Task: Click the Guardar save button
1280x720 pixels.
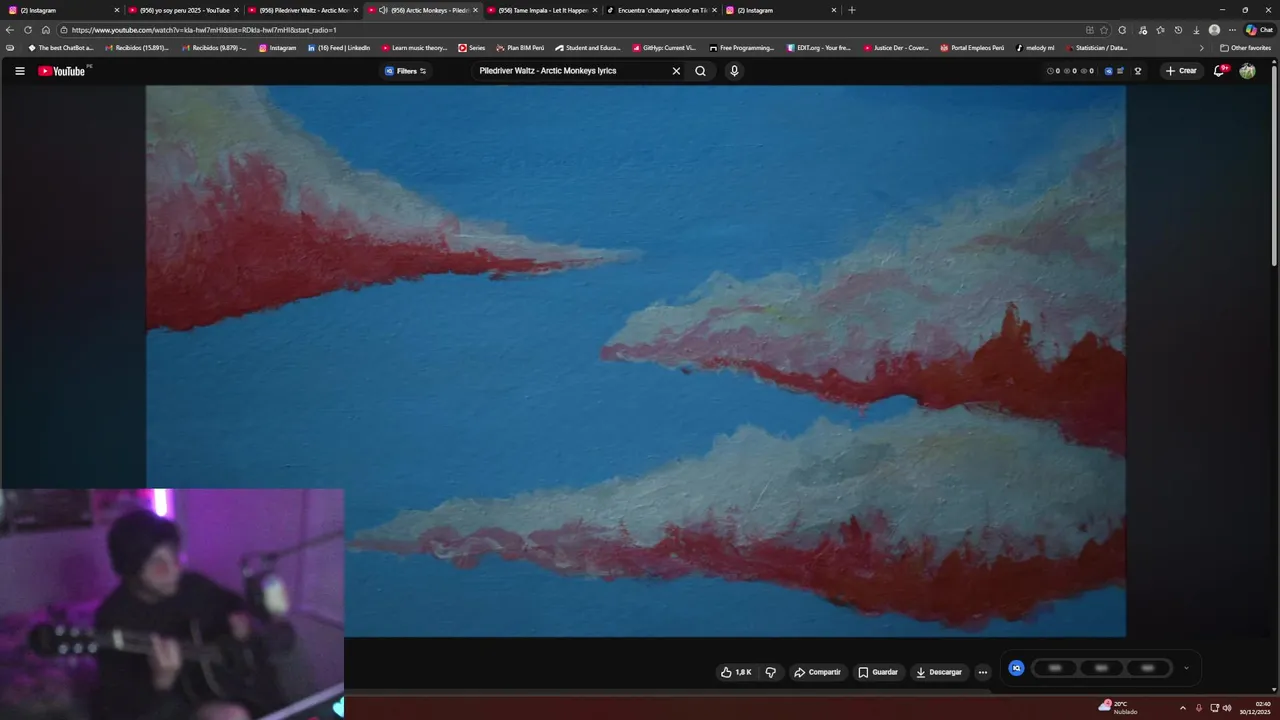Action: [878, 672]
